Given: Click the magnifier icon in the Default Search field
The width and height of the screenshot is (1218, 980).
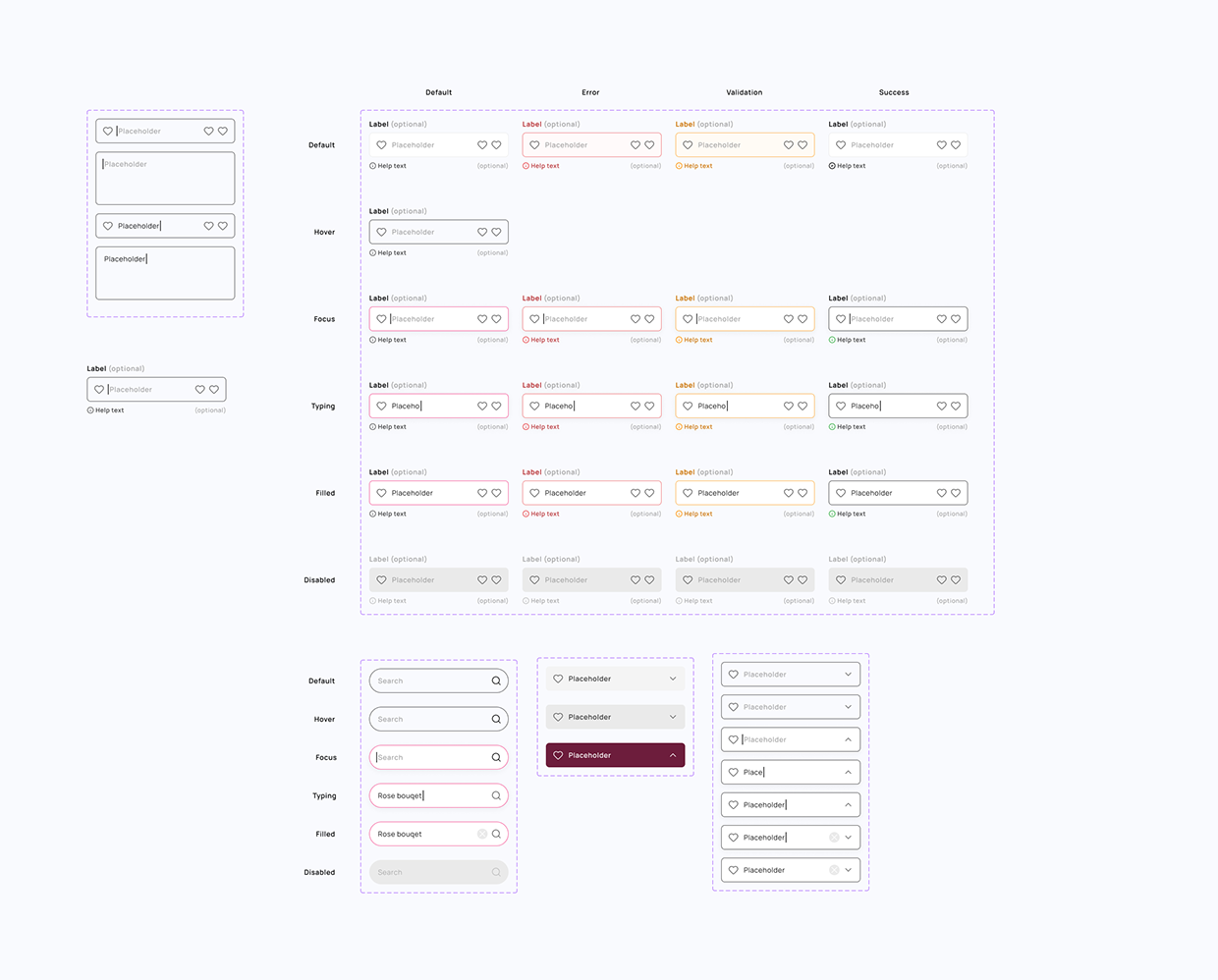Looking at the screenshot, I should tap(495, 681).
